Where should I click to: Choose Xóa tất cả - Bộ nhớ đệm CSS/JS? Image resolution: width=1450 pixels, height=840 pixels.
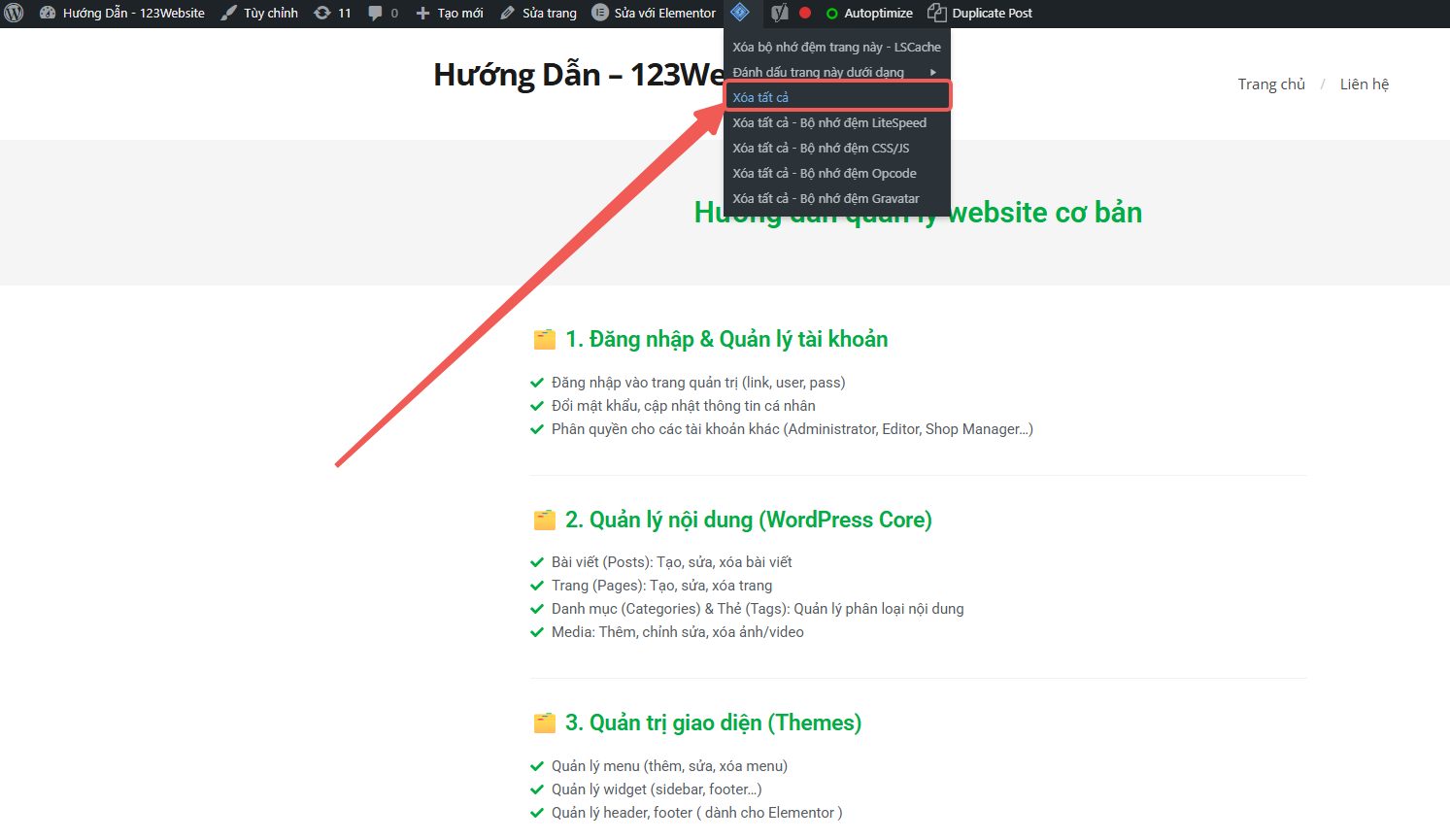pos(821,148)
